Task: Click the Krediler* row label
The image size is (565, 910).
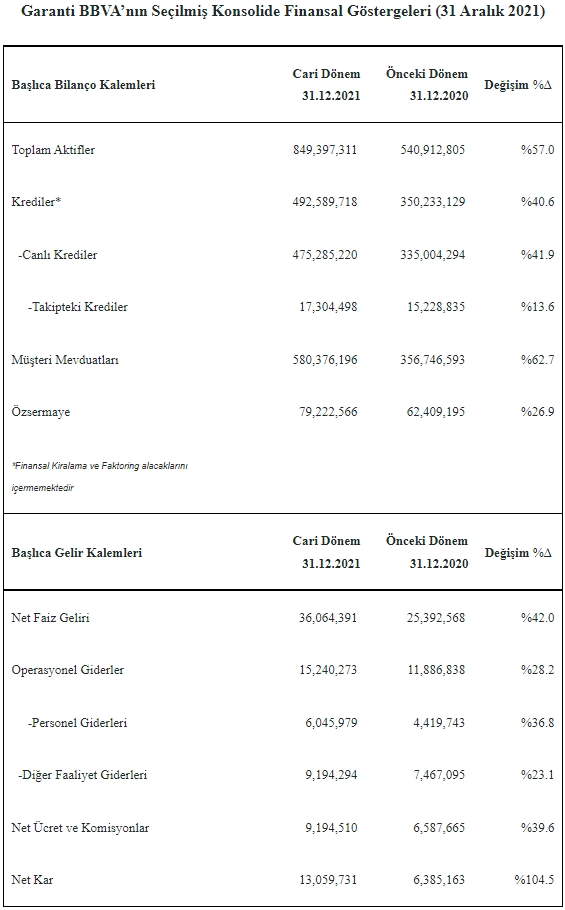Action: [x=36, y=202]
